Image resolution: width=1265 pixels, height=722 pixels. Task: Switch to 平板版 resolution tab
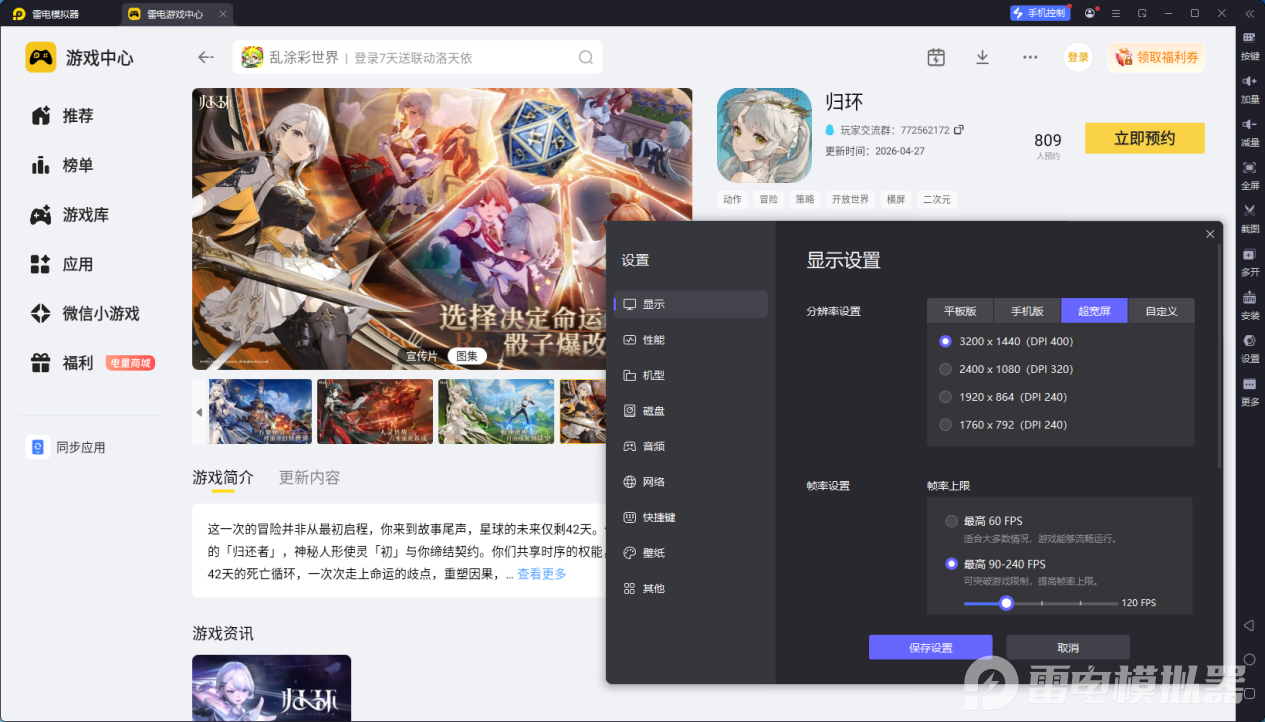pos(960,311)
